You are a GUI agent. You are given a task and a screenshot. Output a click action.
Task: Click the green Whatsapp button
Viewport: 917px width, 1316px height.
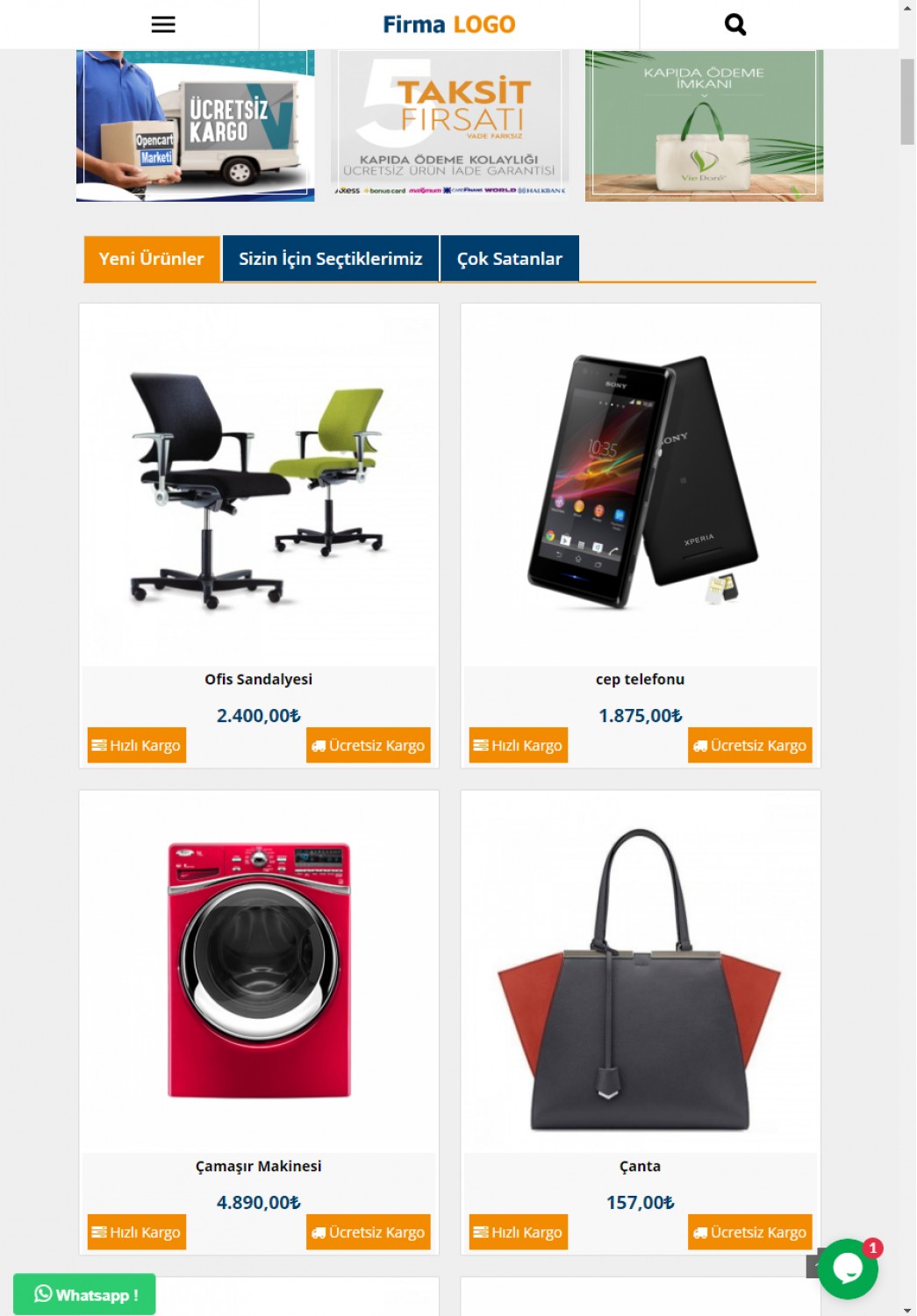click(84, 1294)
